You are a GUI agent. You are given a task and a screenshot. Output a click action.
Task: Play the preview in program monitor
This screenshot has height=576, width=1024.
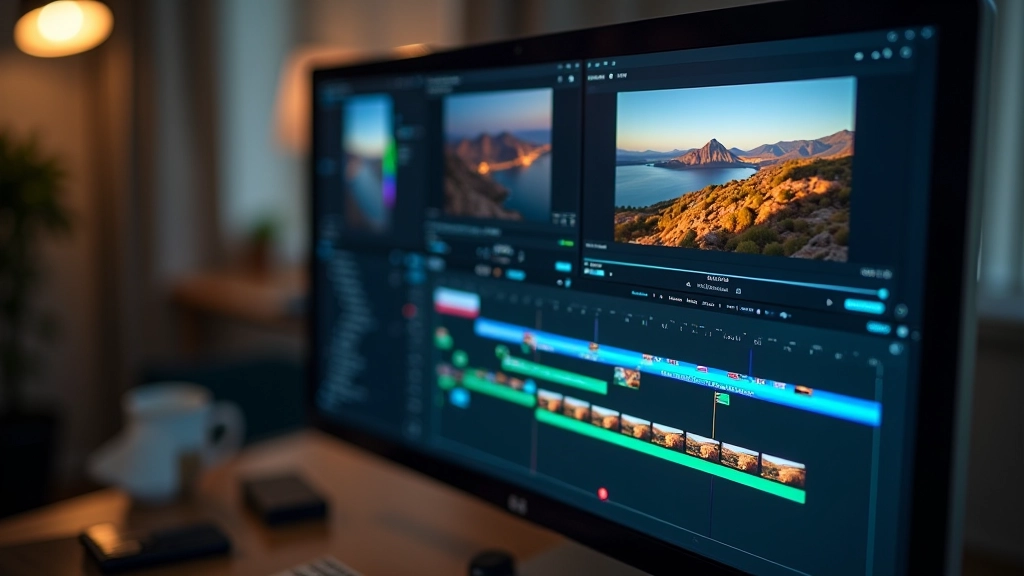click(x=829, y=302)
